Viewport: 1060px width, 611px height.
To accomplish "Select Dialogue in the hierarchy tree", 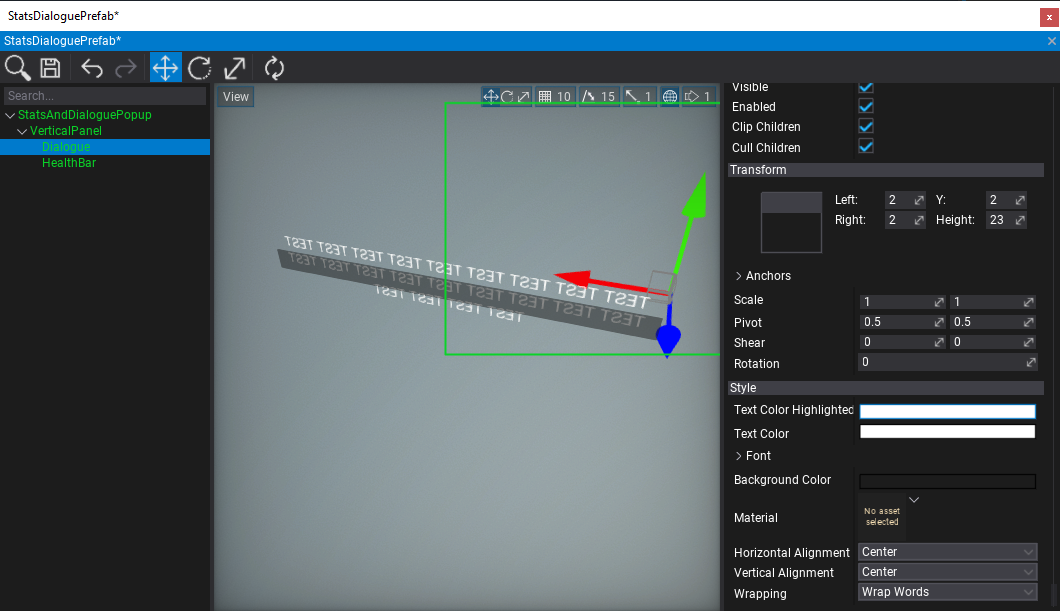I will [66, 147].
